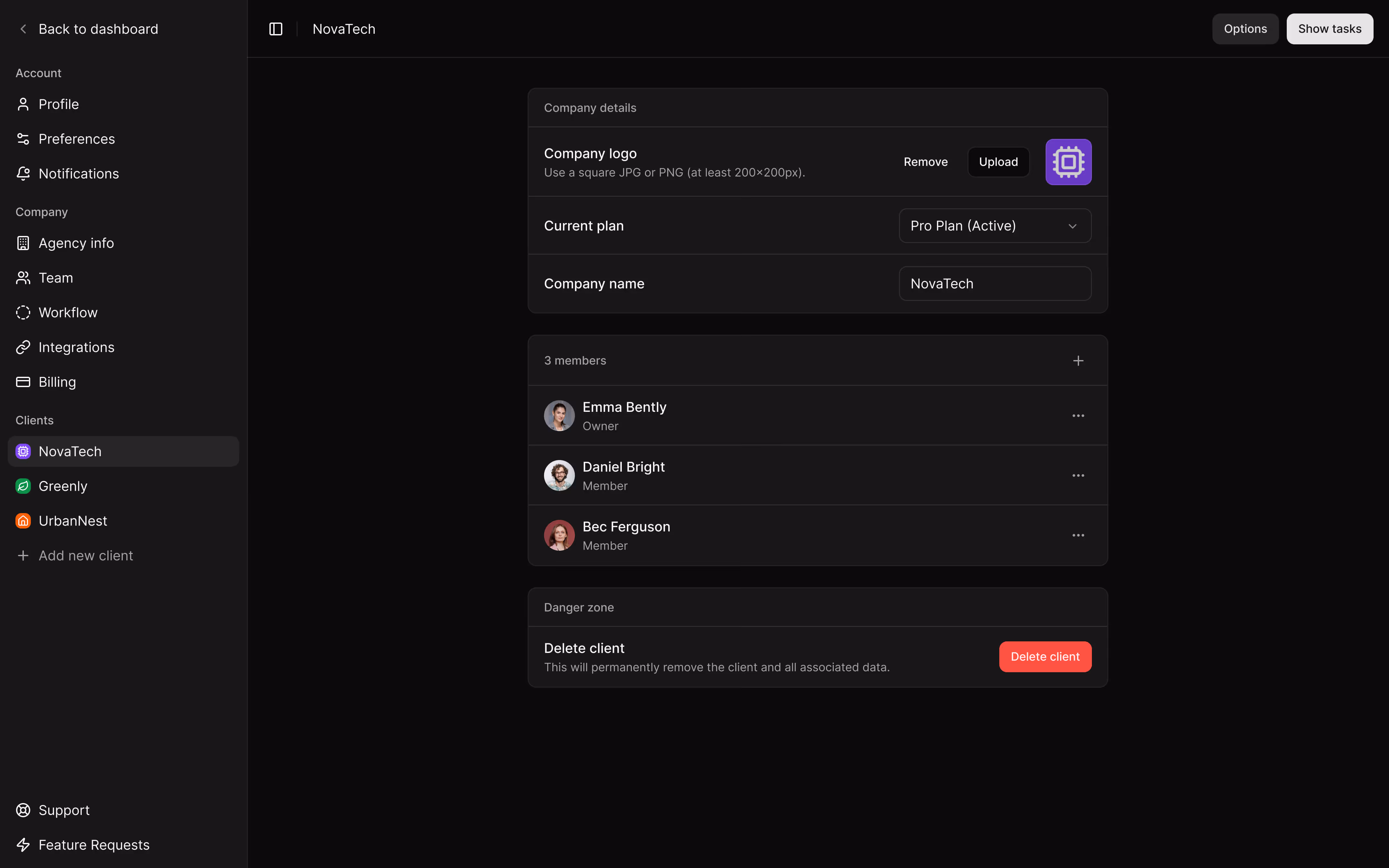Switch to the Greenly client
Screen dimensions: 1389x868
(63, 486)
